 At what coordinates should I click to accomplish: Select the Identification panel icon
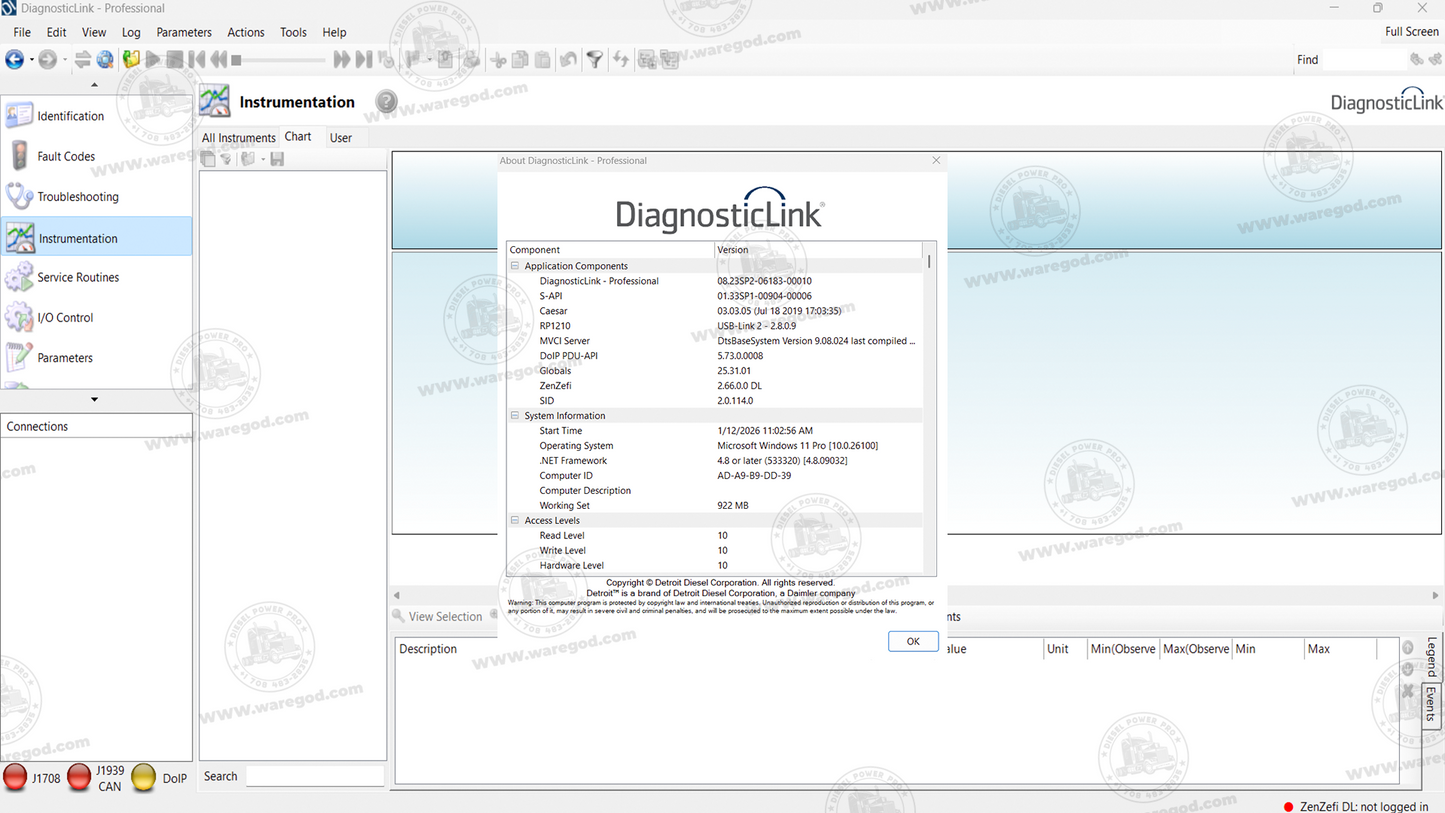[x=18, y=115]
